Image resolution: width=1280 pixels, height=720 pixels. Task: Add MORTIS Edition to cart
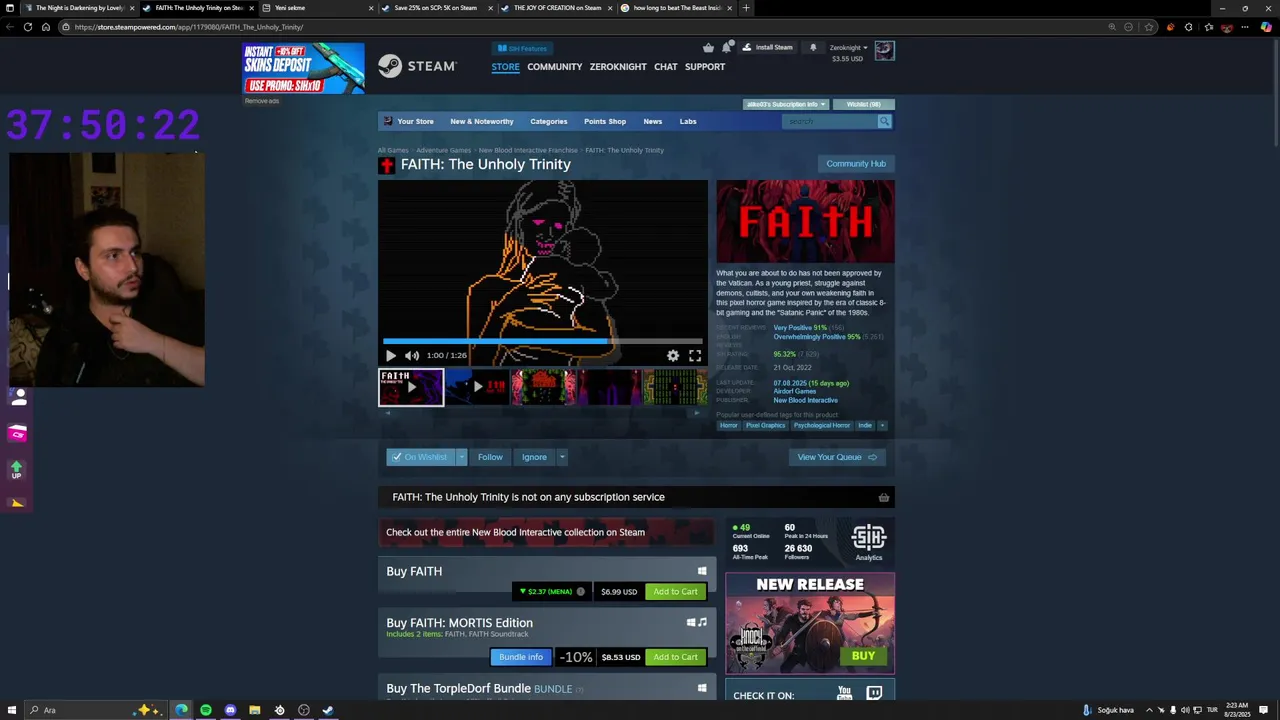click(x=675, y=657)
